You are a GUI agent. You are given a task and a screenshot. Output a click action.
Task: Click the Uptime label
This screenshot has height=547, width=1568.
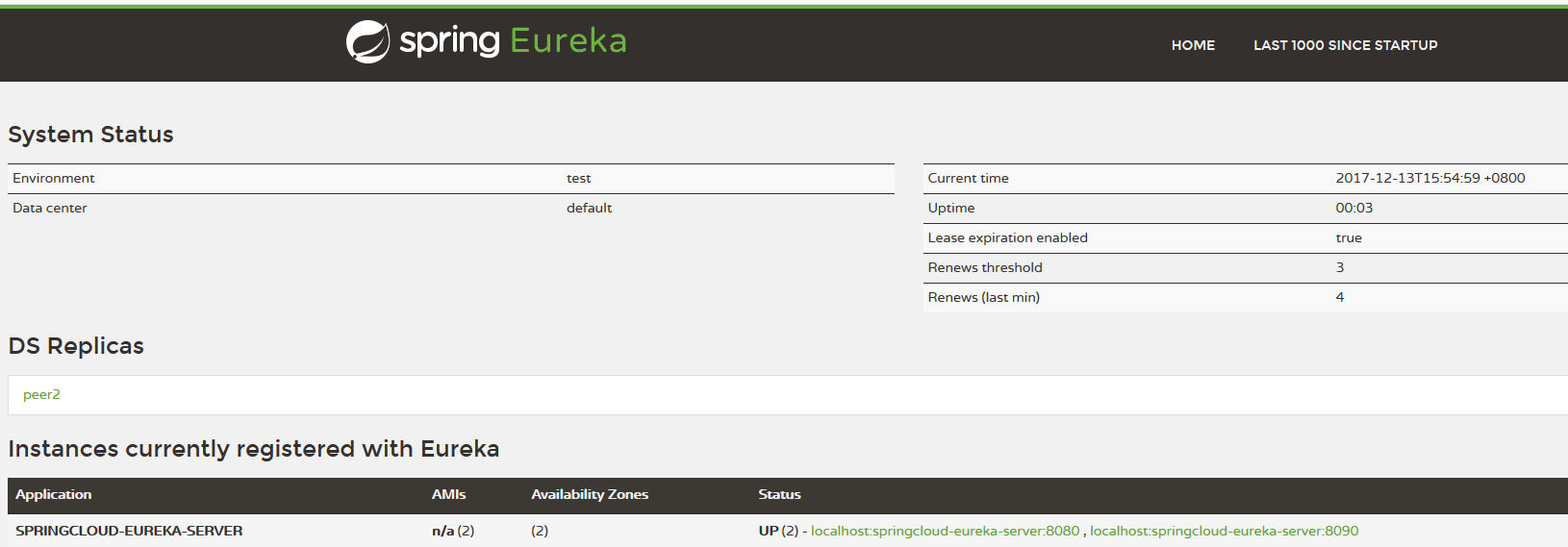click(950, 208)
